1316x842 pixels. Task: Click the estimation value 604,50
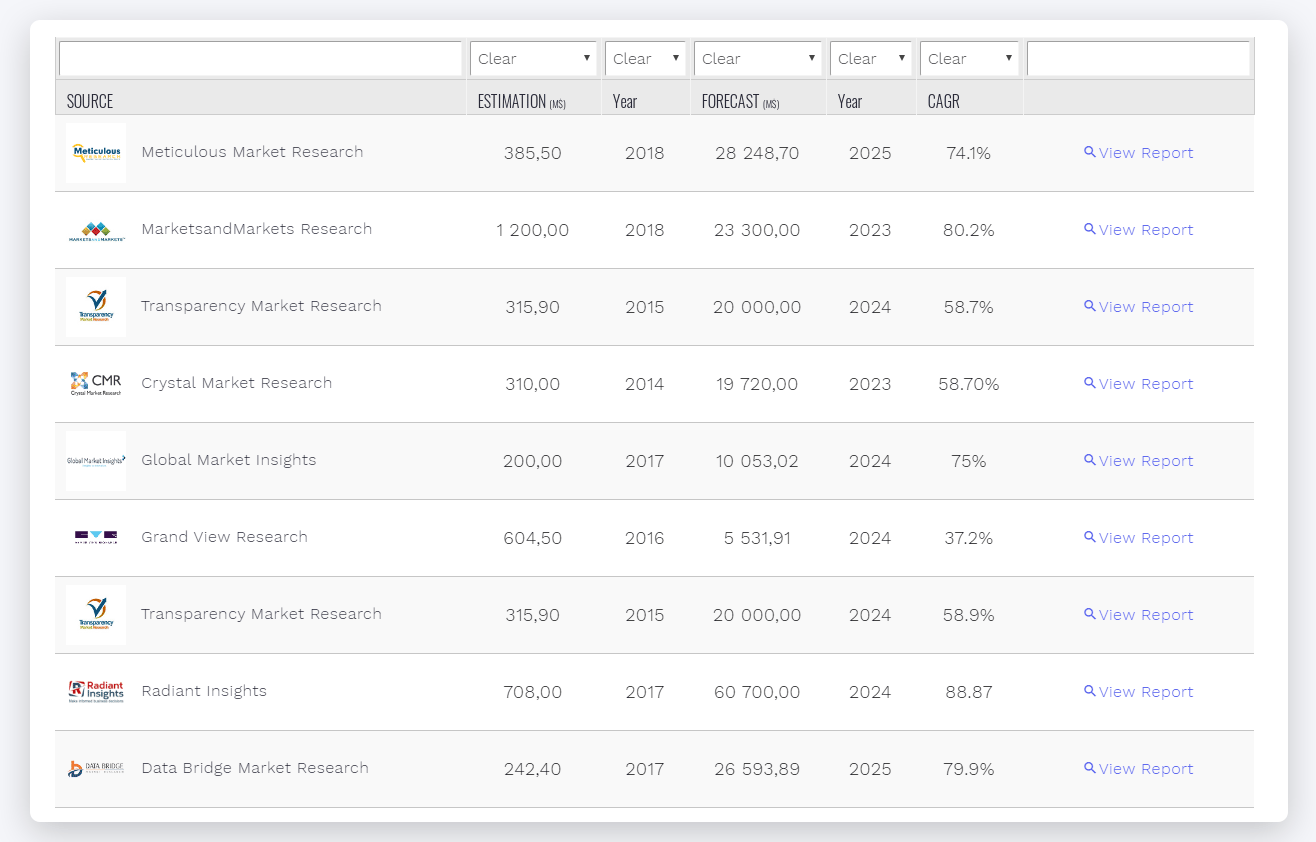pyautogui.click(x=533, y=538)
